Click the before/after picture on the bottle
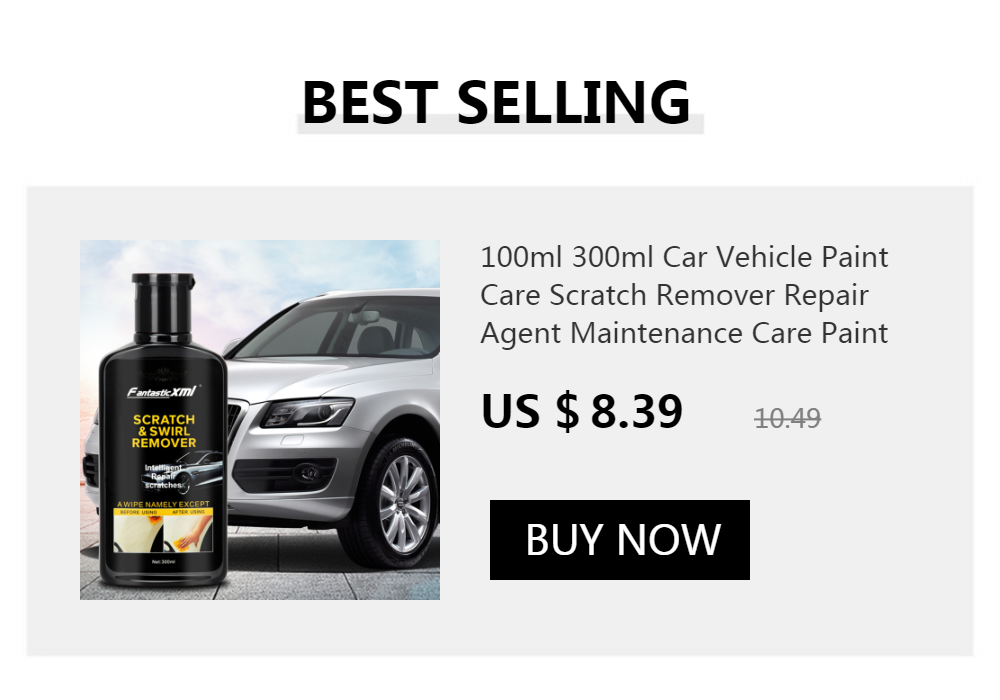This screenshot has width=1000, height=700. pyautogui.click(x=163, y=534)
